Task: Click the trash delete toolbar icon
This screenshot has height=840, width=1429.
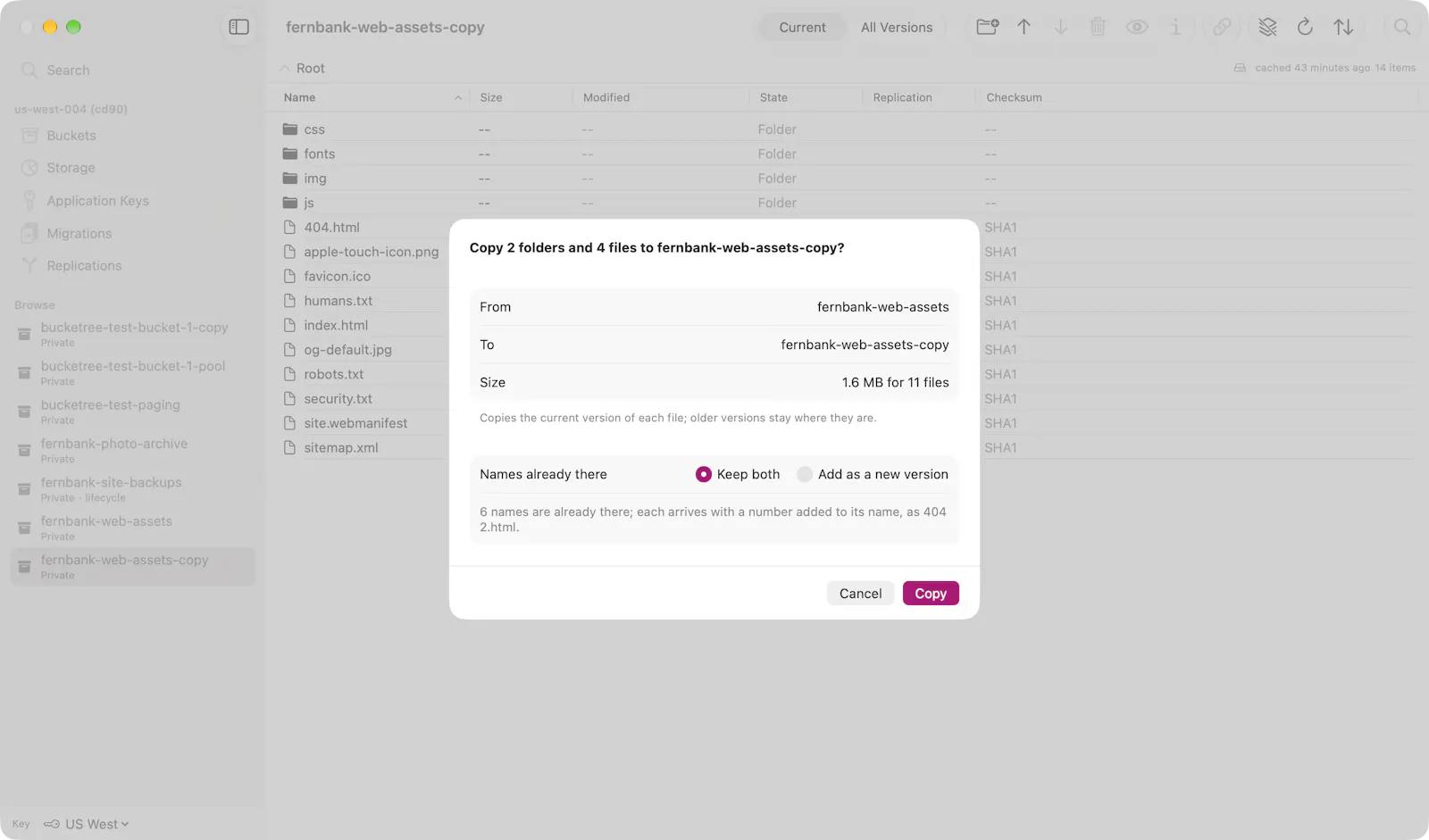Action: click(1098, 27)
